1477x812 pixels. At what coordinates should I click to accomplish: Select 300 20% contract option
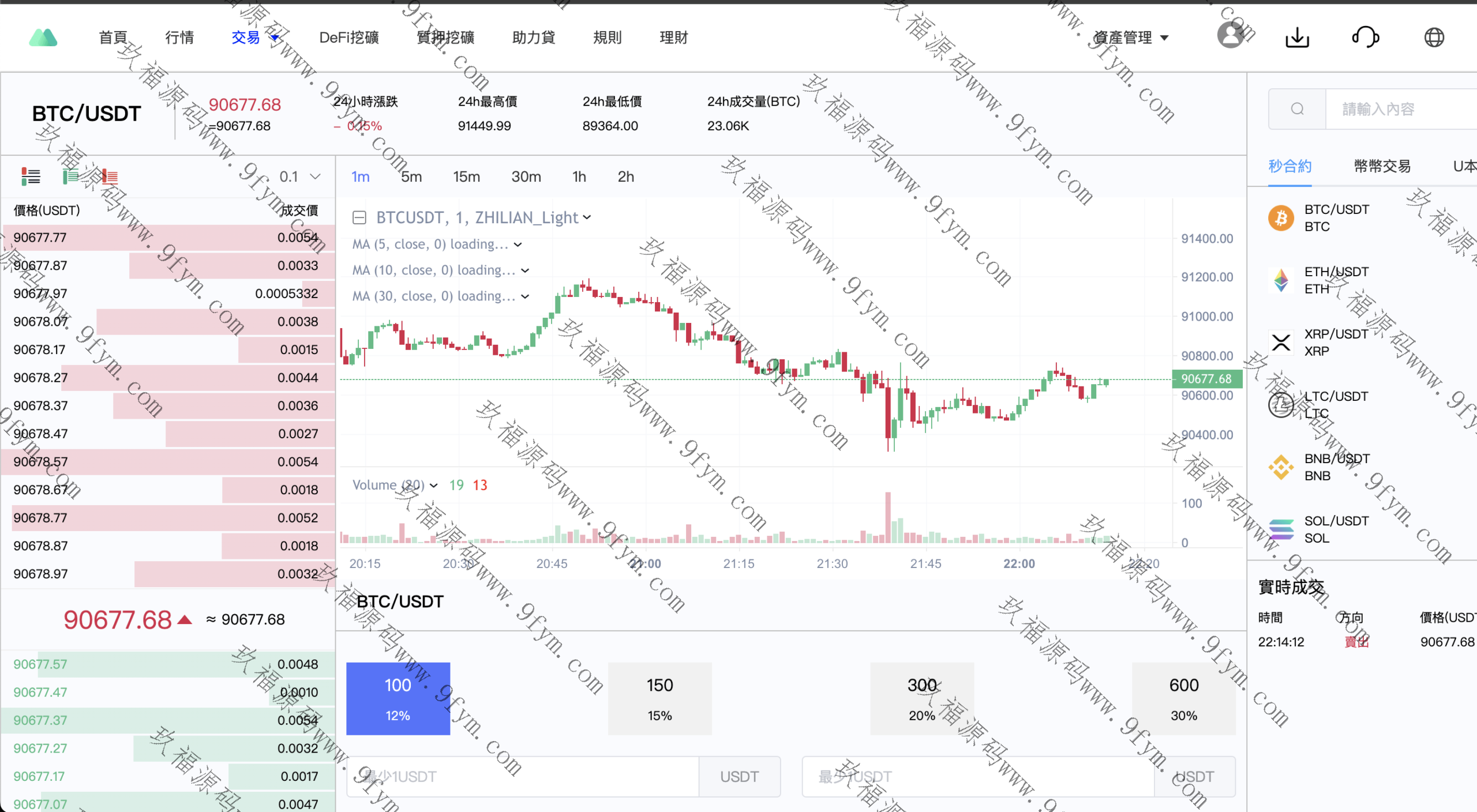pos(921,698)
